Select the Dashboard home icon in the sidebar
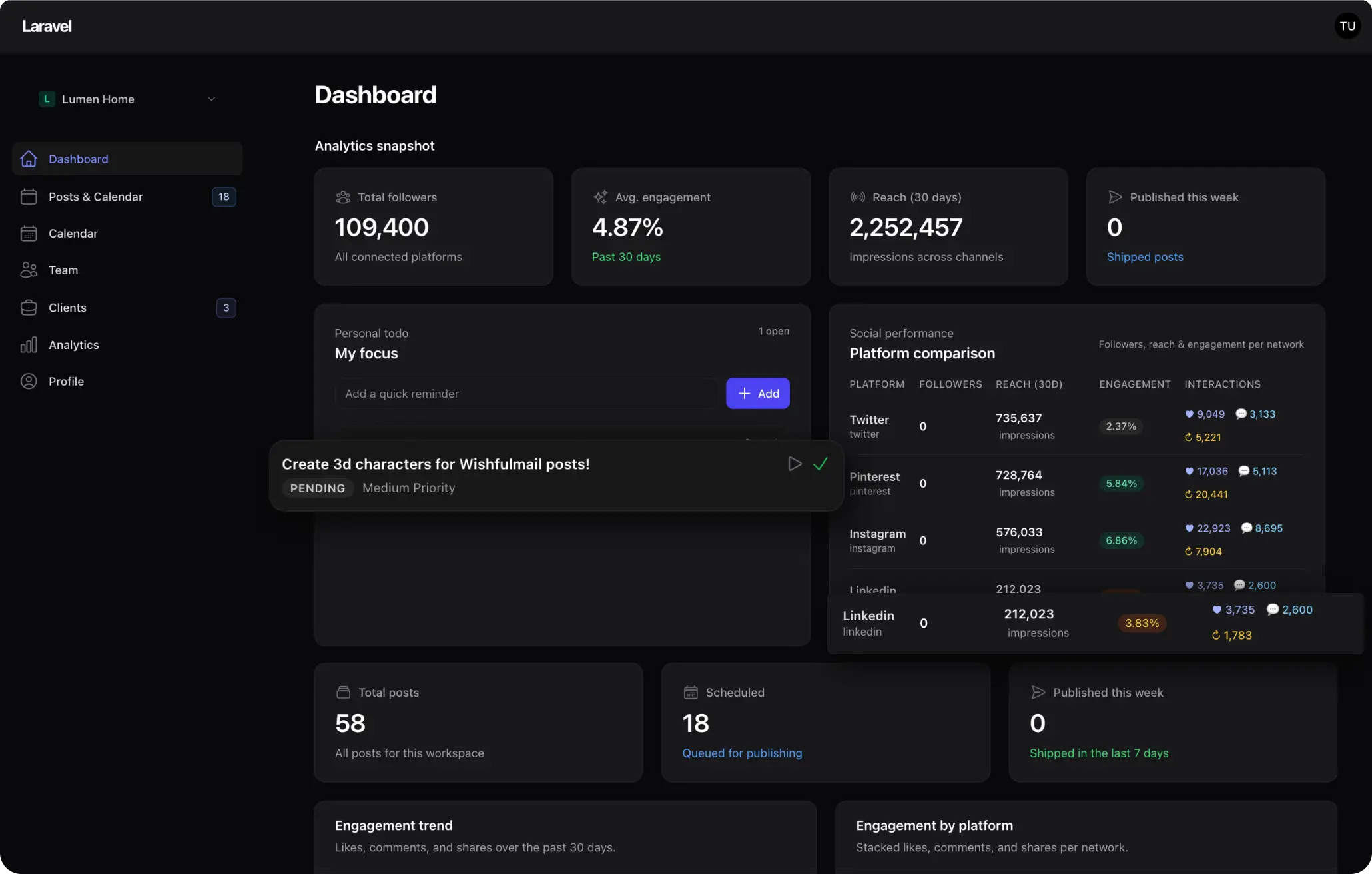 [29, 159]
